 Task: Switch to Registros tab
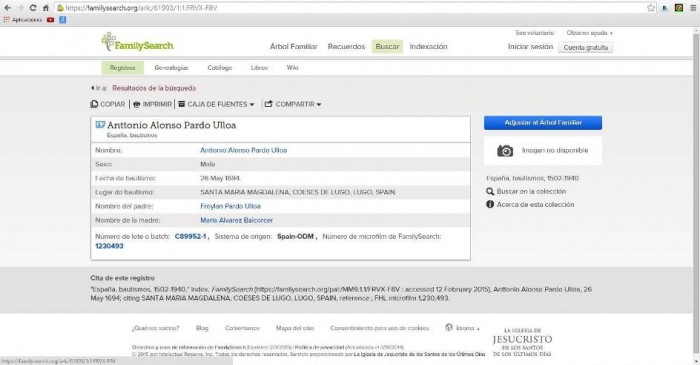coord(122,68)
